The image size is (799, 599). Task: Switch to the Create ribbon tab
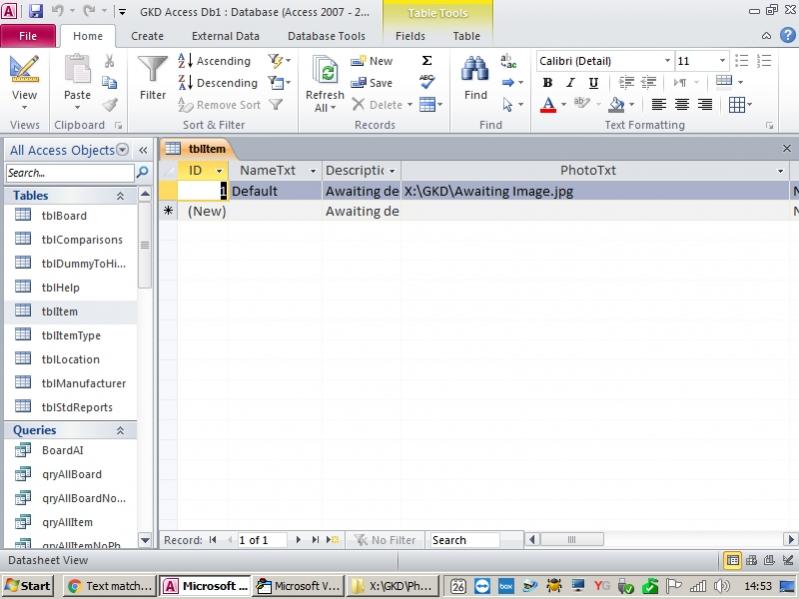147,36
